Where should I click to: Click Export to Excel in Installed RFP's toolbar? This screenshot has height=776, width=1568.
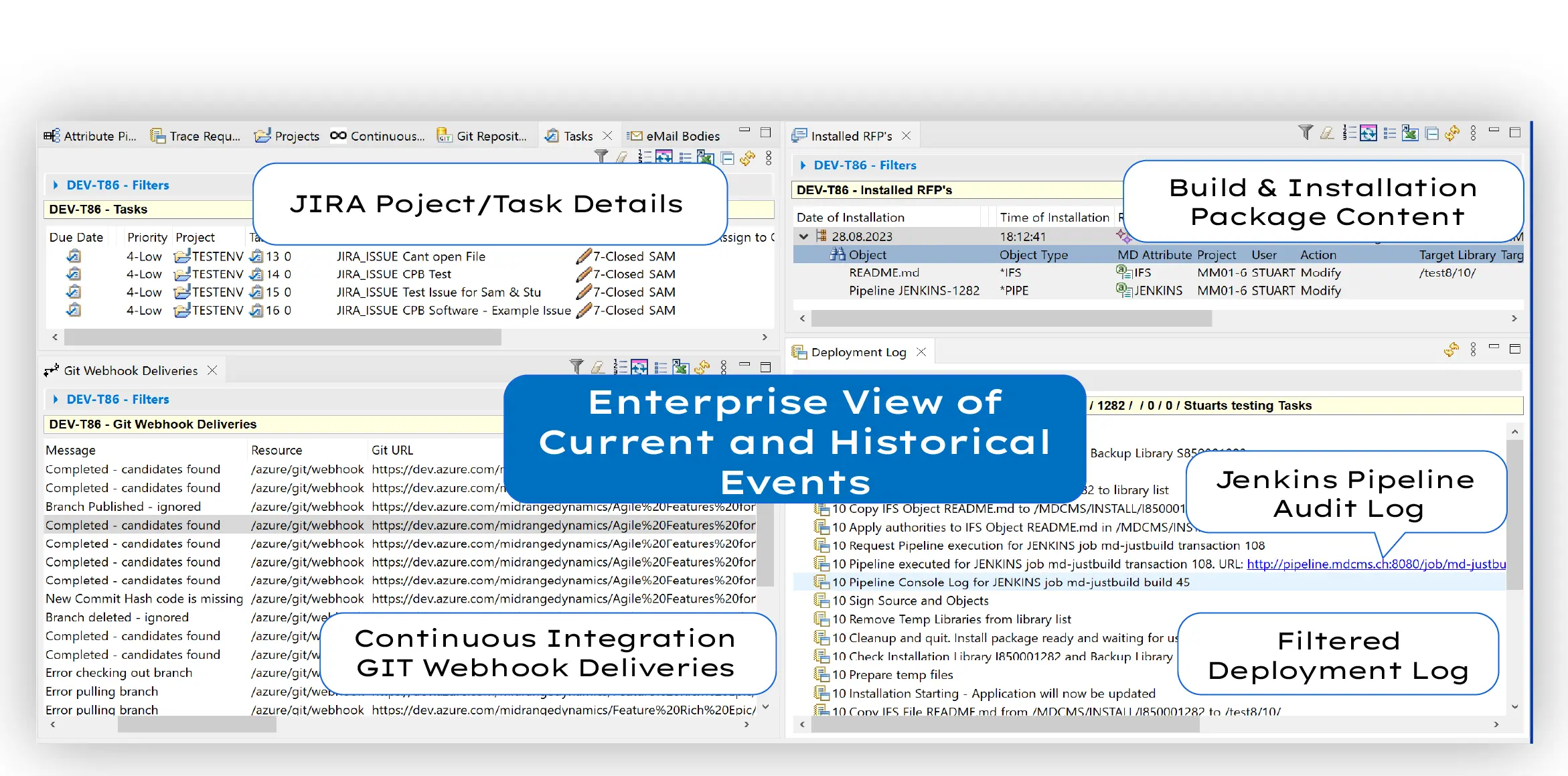pyautogui.click(x=1410, y=134)
